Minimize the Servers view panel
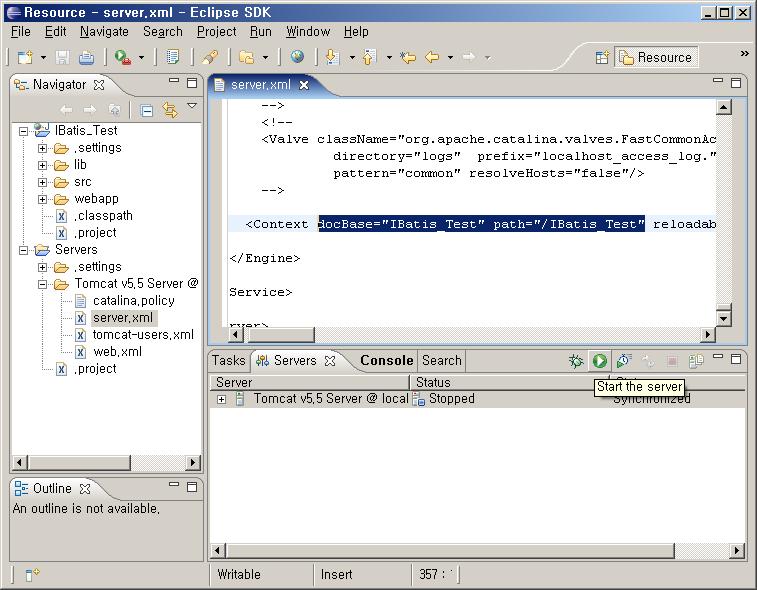Screen dimensions: 757x590 pos(718,357)
